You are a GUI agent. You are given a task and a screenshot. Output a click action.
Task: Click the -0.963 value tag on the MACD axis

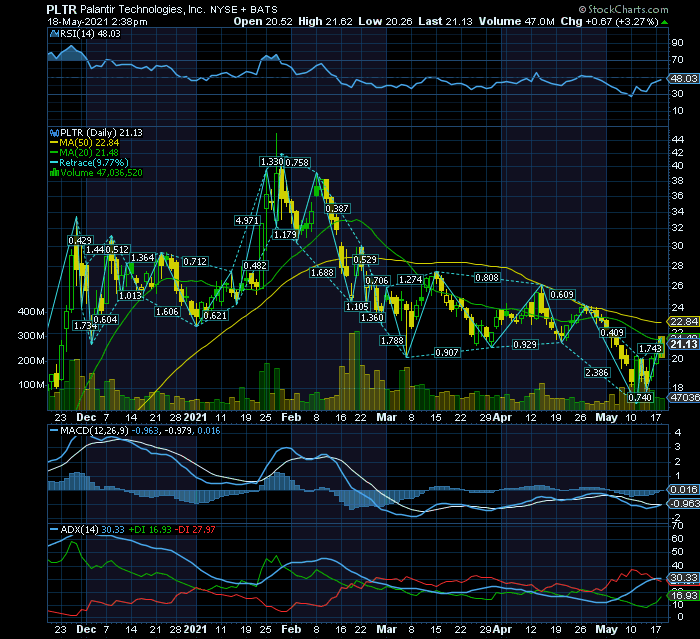(x=683, y=504)
